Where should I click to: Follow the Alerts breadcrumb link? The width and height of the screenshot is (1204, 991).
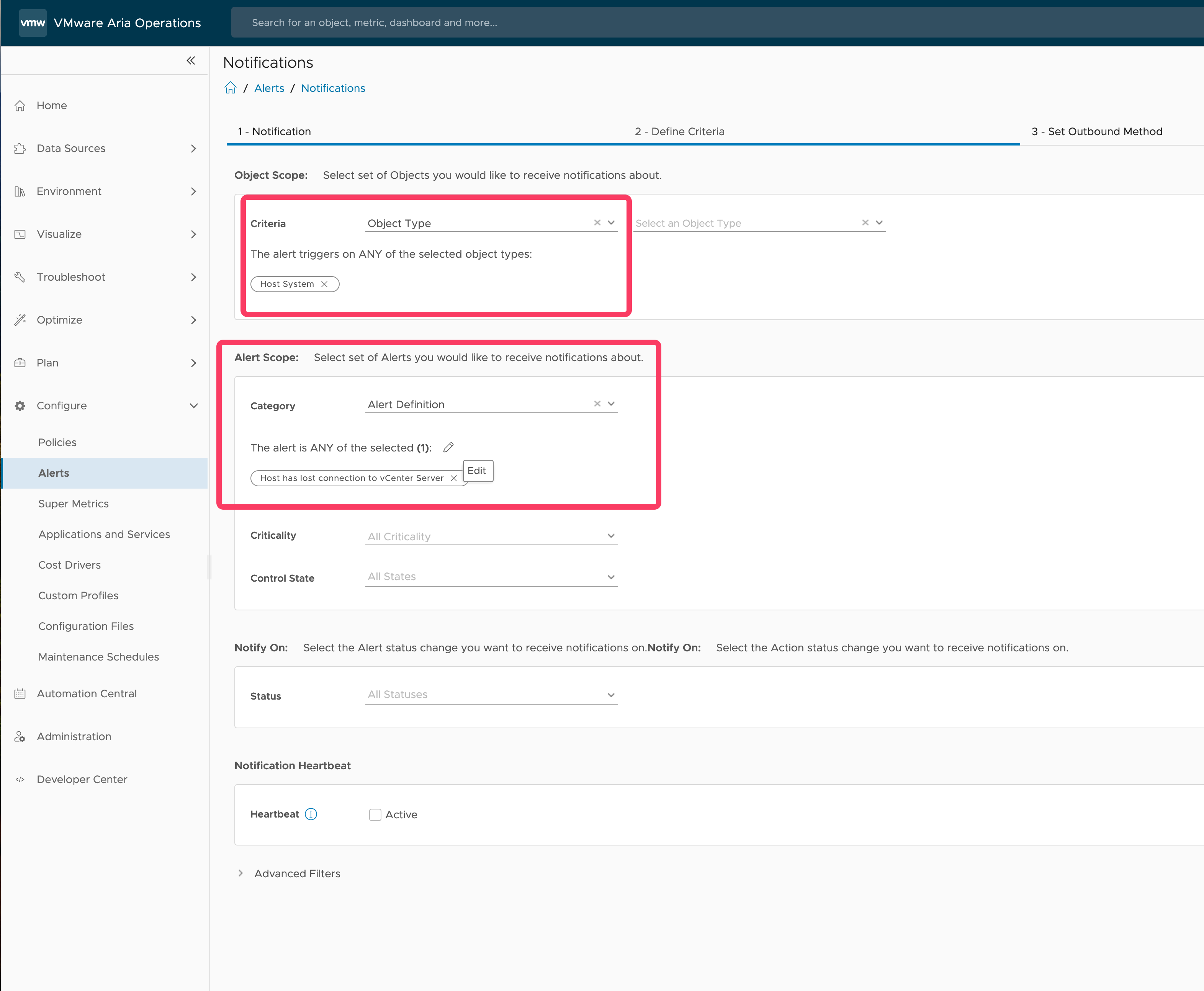tap(269, 88)
